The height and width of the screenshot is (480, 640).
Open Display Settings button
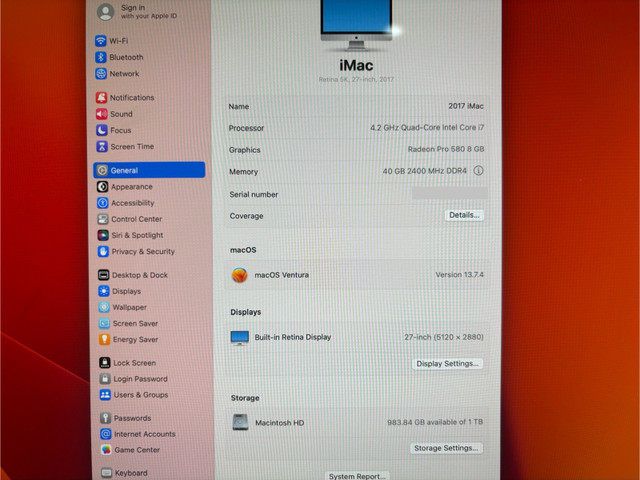pyautogui.click(x=447, y=364)
